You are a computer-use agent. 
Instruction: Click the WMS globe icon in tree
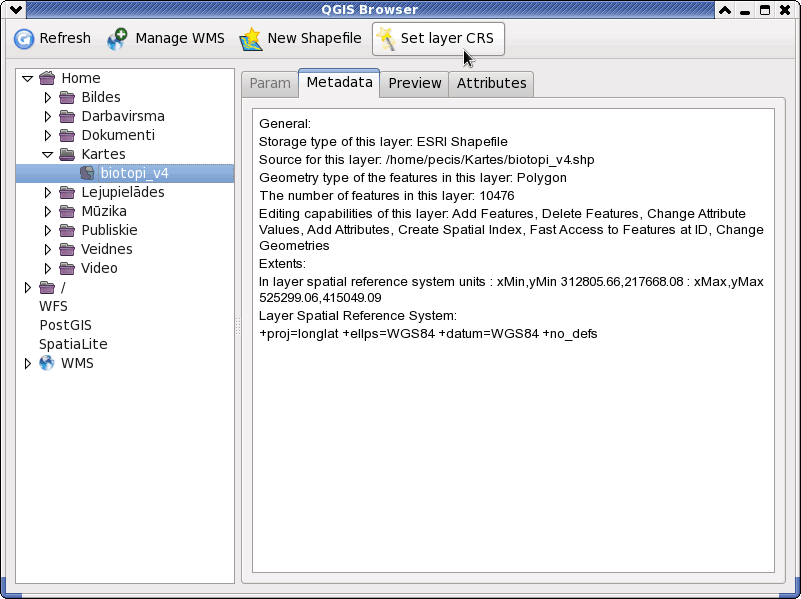[47, 363]
